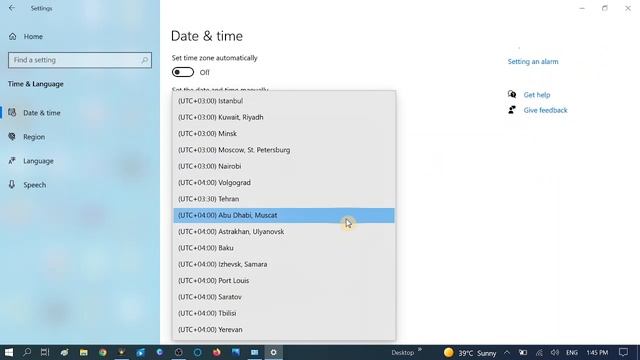Open taskbar Search
This screenshot has height=360, width=640.
(x=27, y=352)
